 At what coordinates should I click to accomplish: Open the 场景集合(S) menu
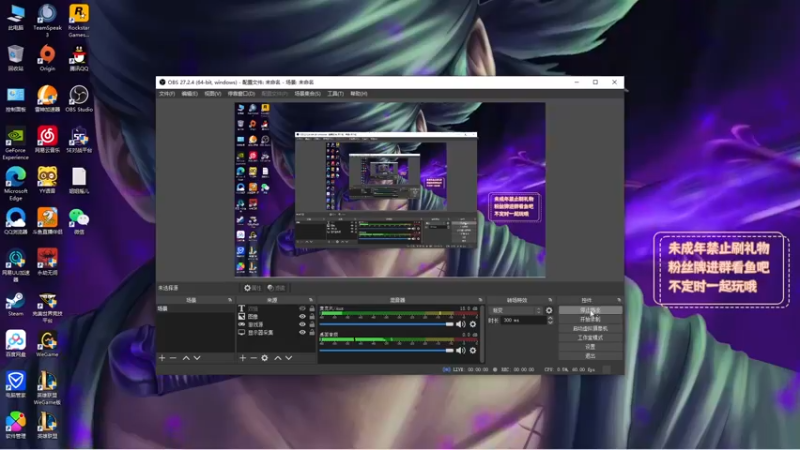point(308,94)
